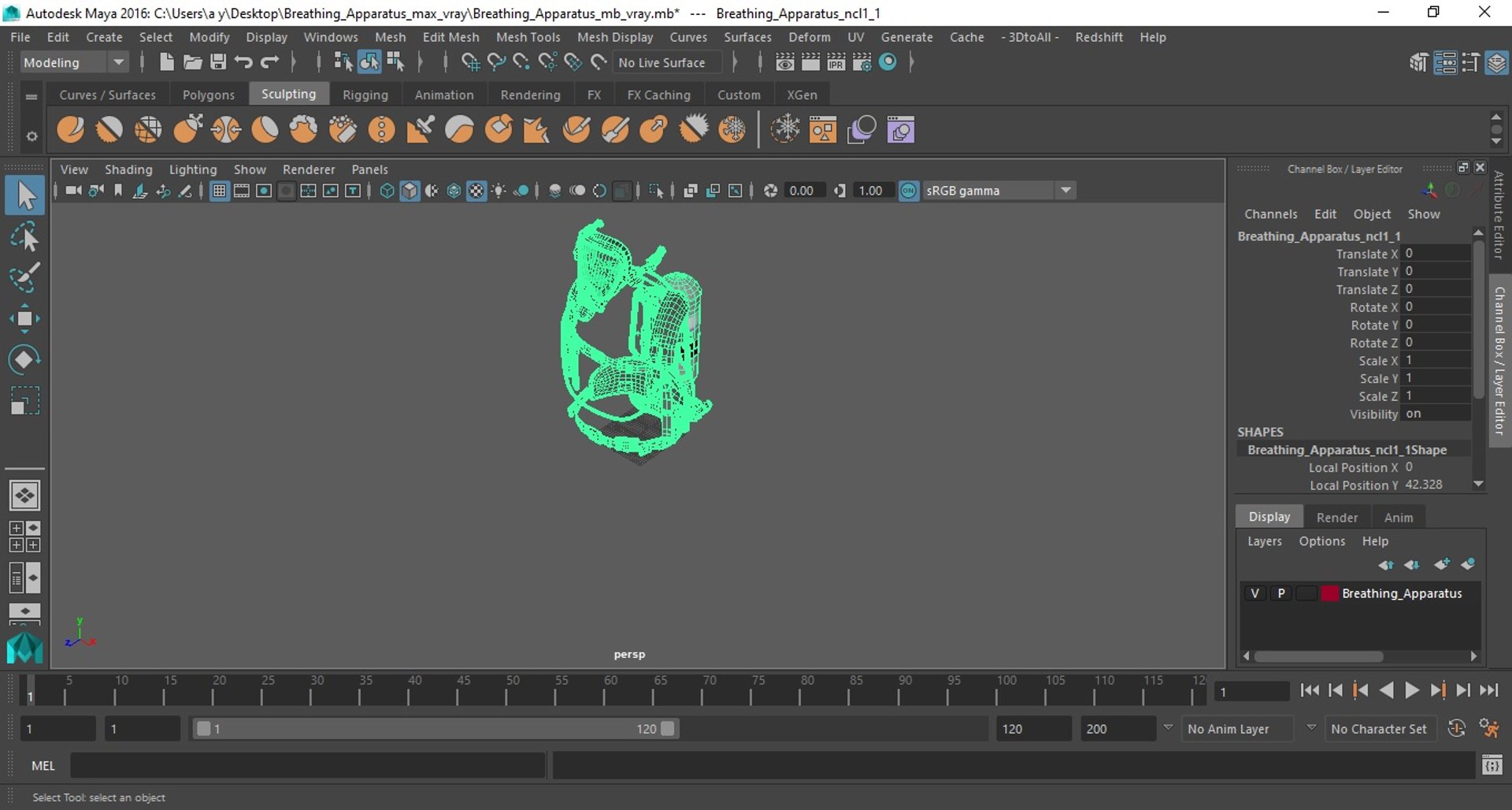Toggle use all lights in viewport
Image resolution: width=1512 pixels, height=810 pixels.
coord(498,191)
